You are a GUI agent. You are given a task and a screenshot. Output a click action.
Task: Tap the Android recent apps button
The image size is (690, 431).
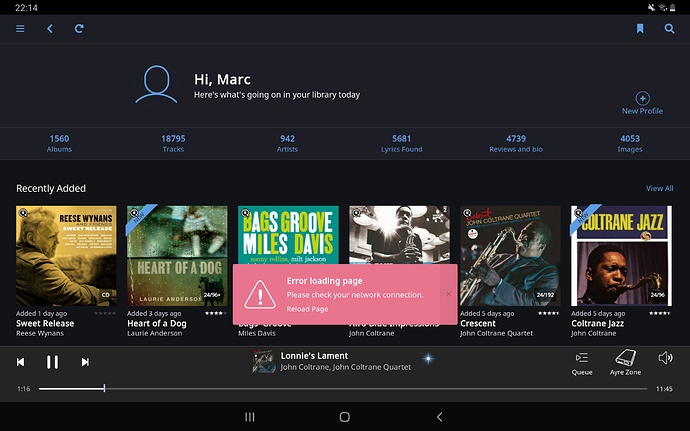(250, 417)
